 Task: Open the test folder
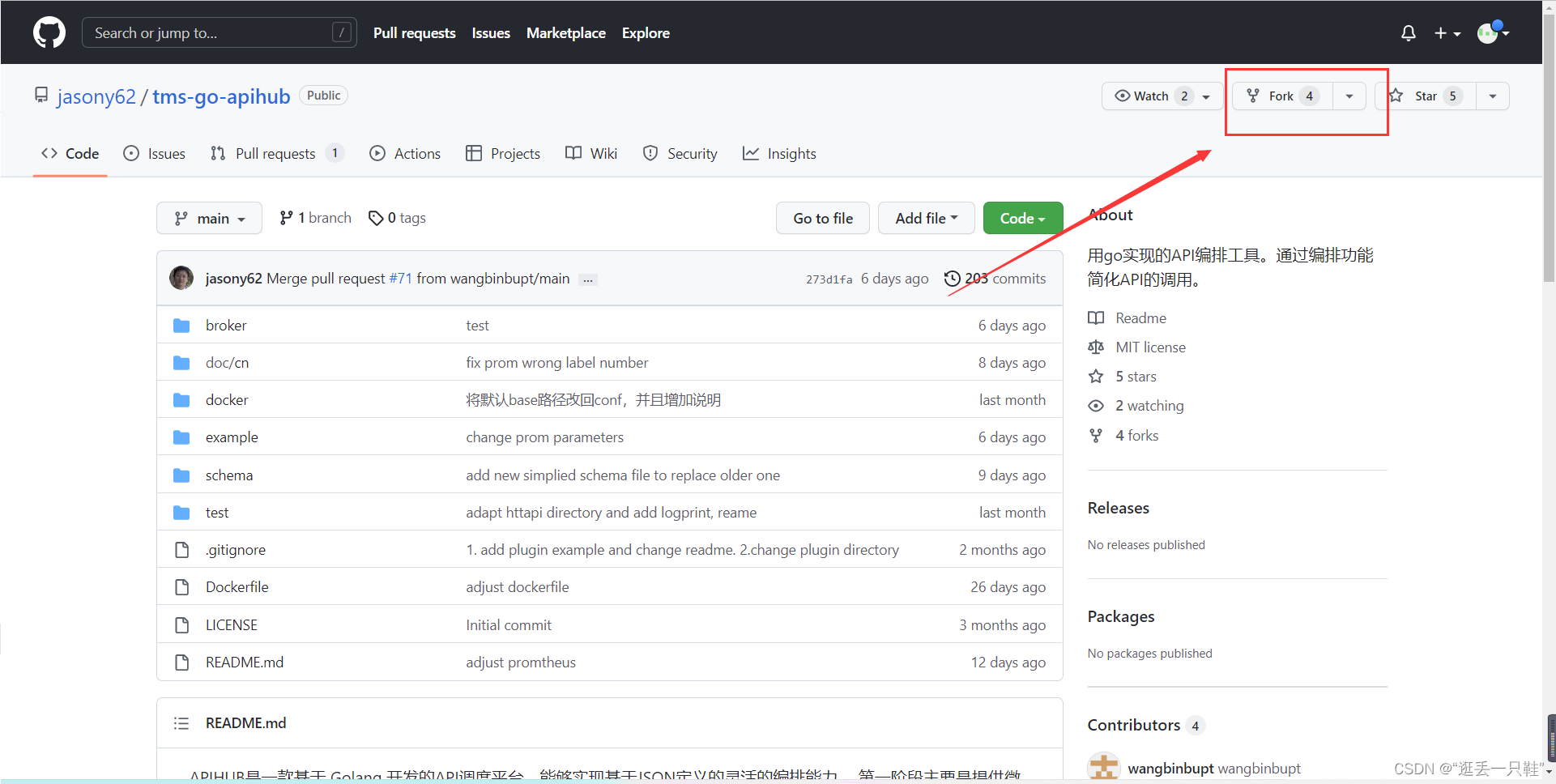(x=217, y=512)
